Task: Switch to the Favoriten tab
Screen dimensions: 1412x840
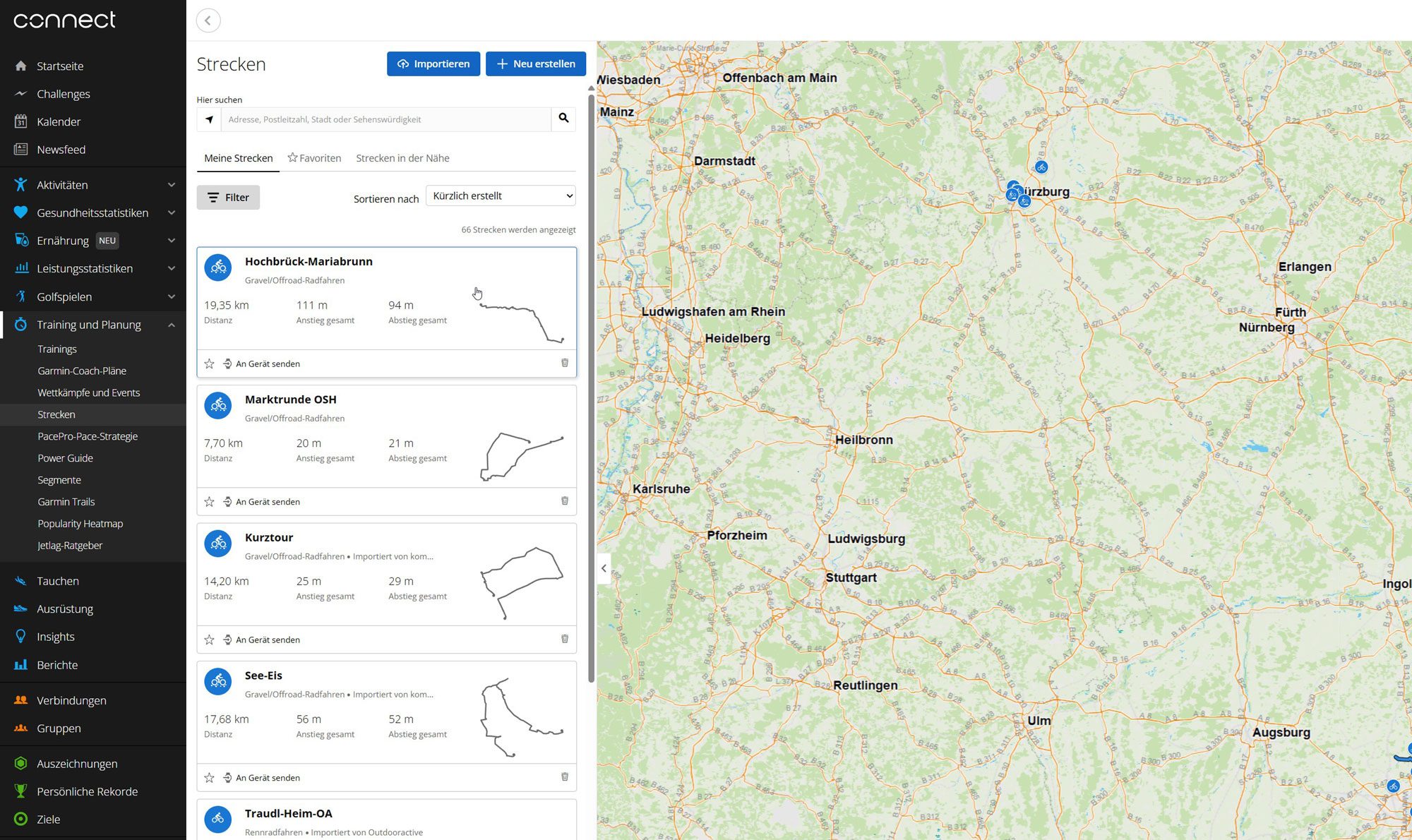Action: [x=314, y=158]
